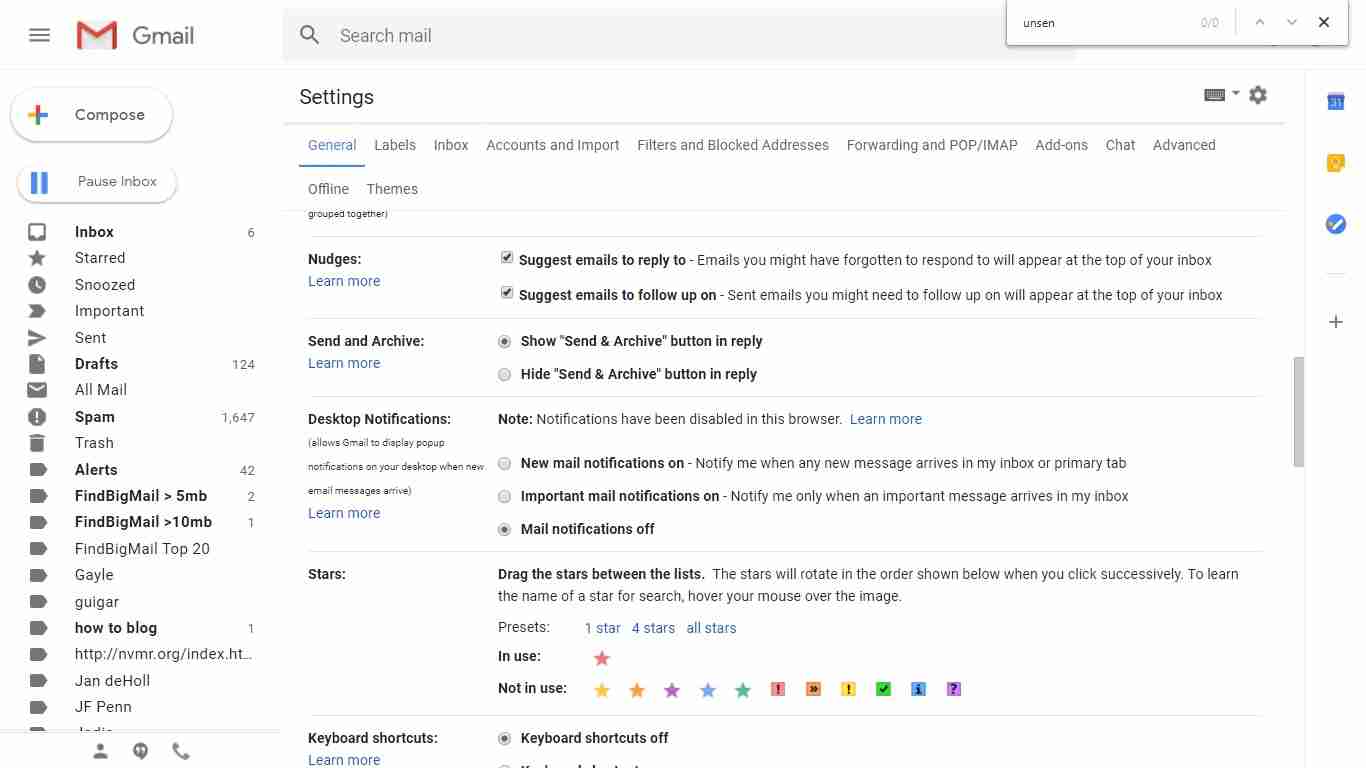This screenshot has height=768, width=1366.
Task: Select the green check mark icon
Action: coord(883,689)
